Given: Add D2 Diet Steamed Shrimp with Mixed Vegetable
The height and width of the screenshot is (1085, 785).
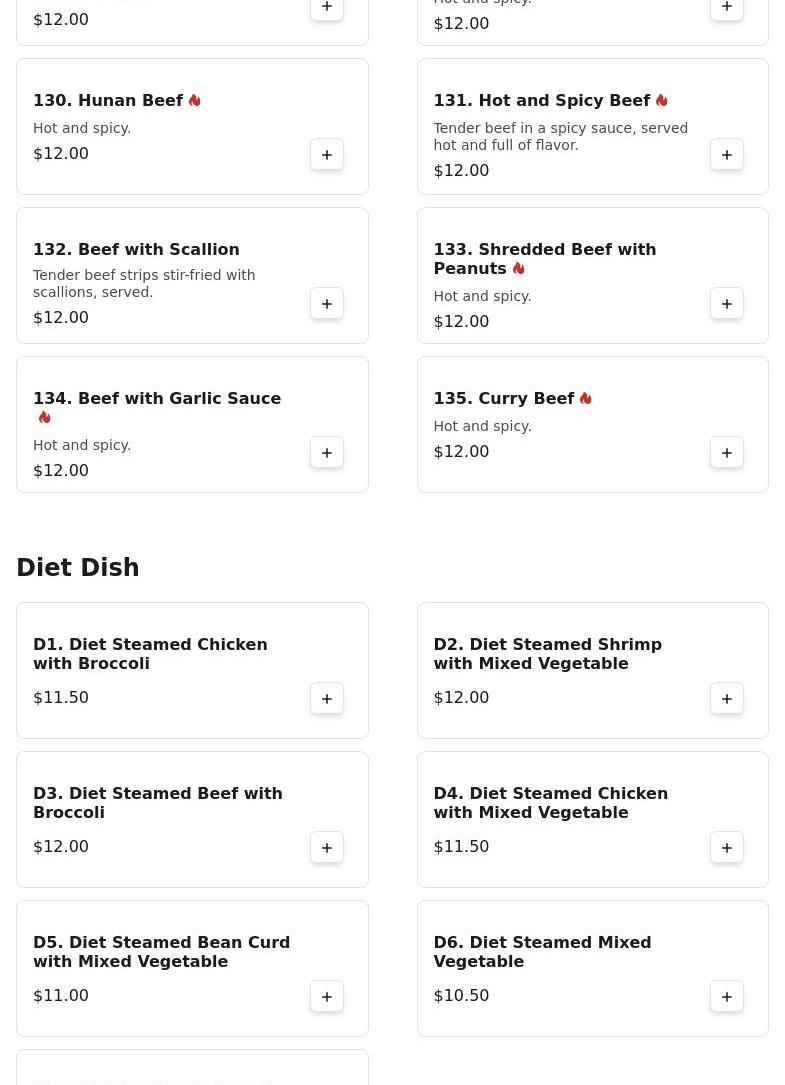Looking at the screenshot, I should 727,698.
